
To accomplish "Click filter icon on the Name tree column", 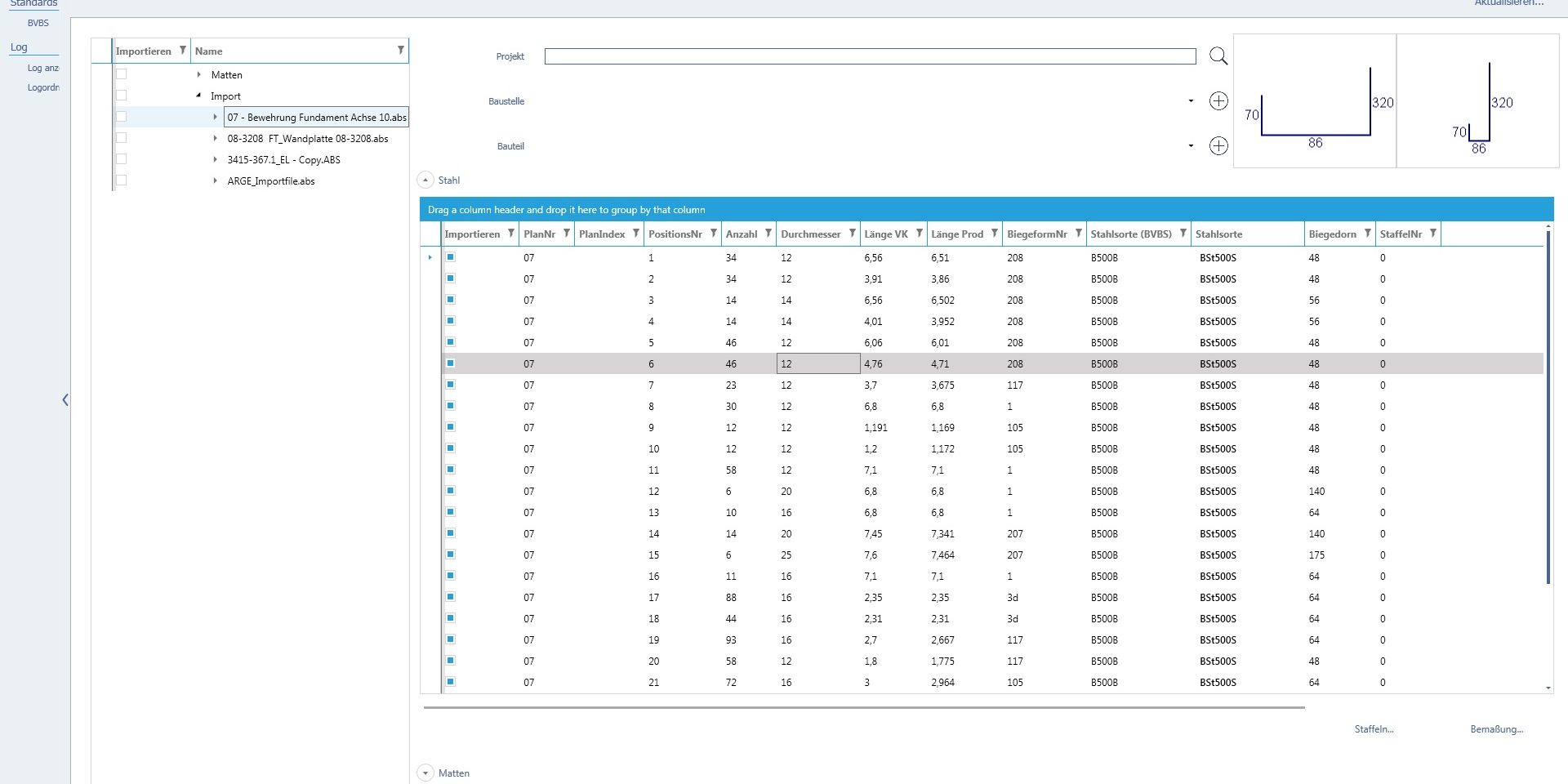I will (x=400, y=51).
